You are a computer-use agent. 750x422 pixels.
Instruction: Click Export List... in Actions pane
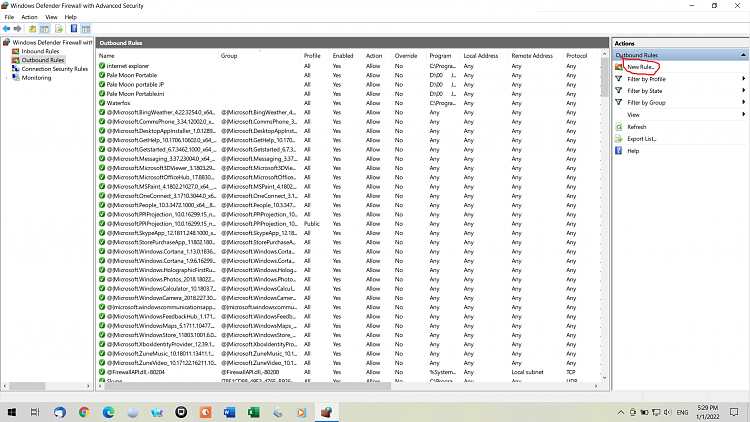pyautogui.click(x=642, y=139)
